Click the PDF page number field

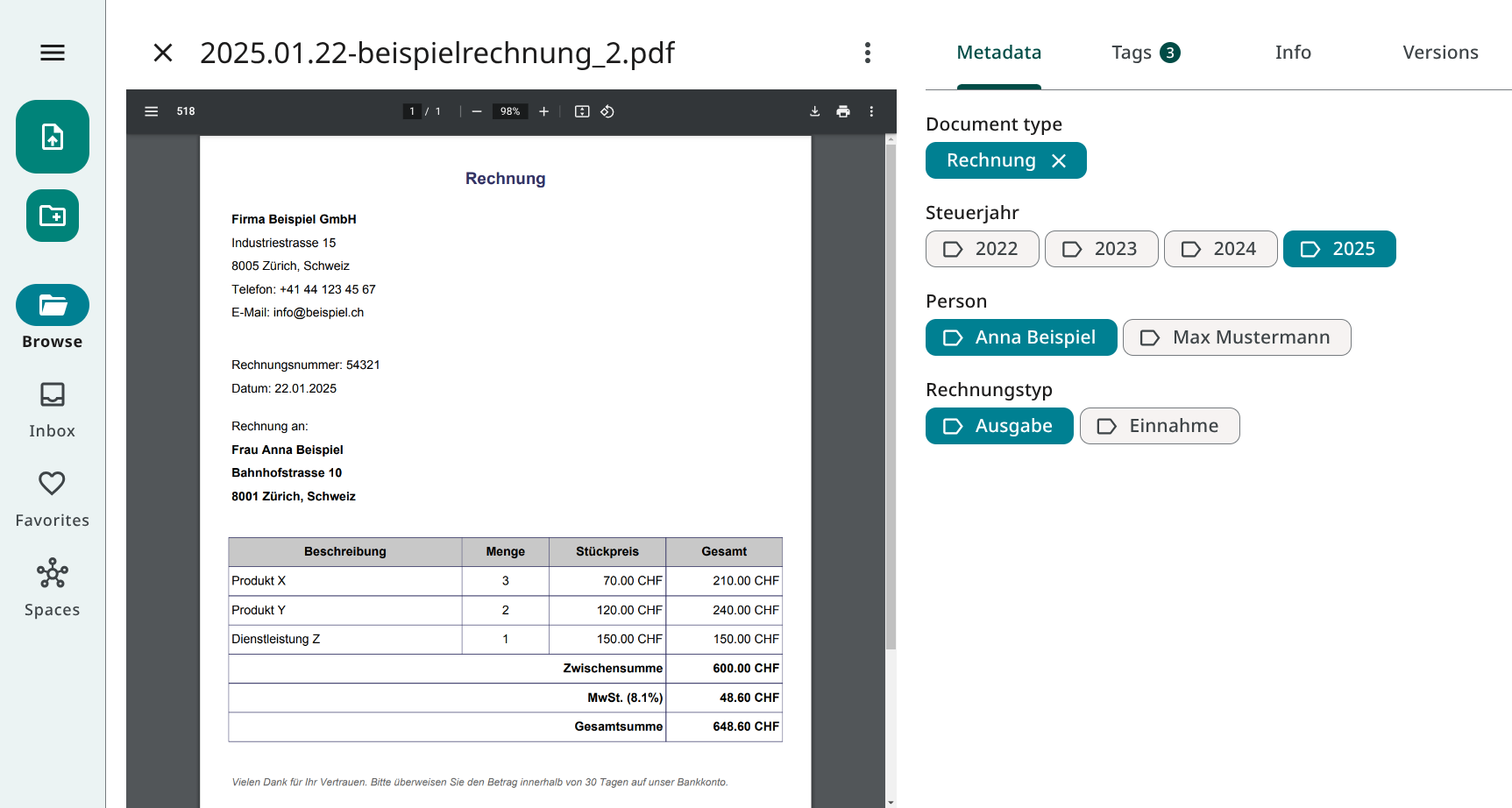point(412,111)
